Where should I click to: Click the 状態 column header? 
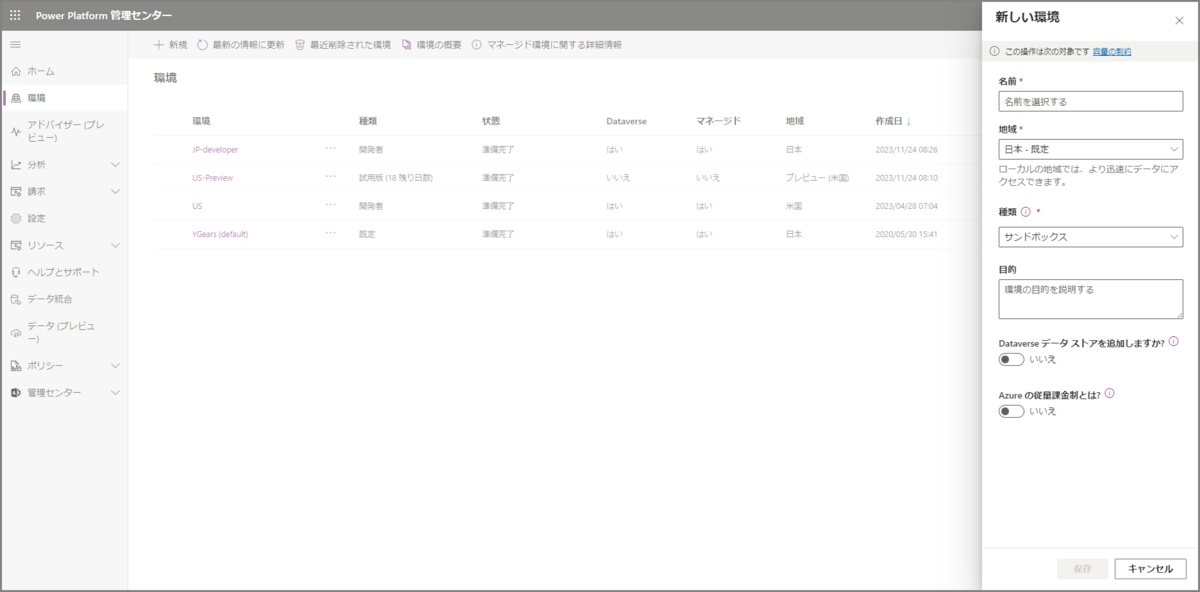491,121
